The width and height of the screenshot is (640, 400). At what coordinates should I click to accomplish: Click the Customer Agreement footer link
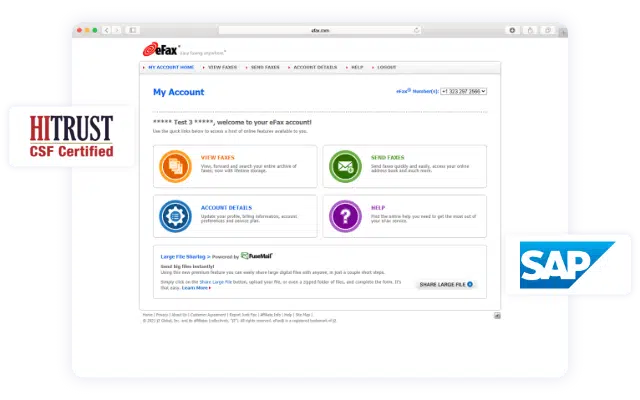click(x=208, y=315)
